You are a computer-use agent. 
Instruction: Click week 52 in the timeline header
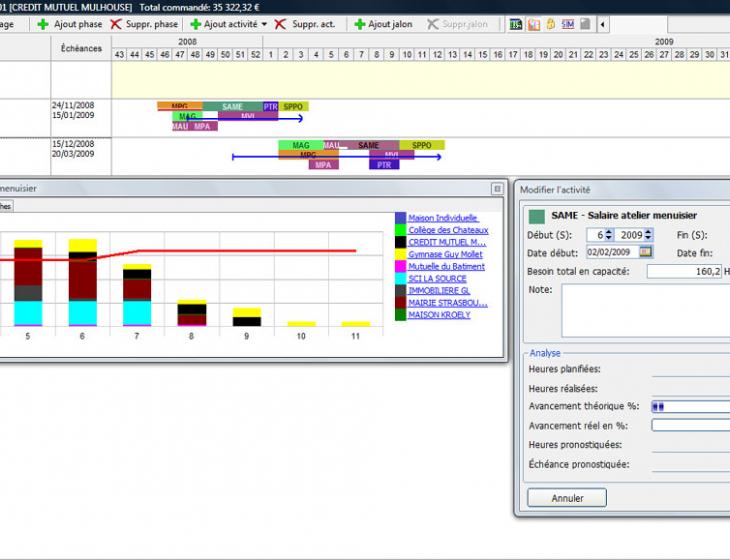[256, 54]
